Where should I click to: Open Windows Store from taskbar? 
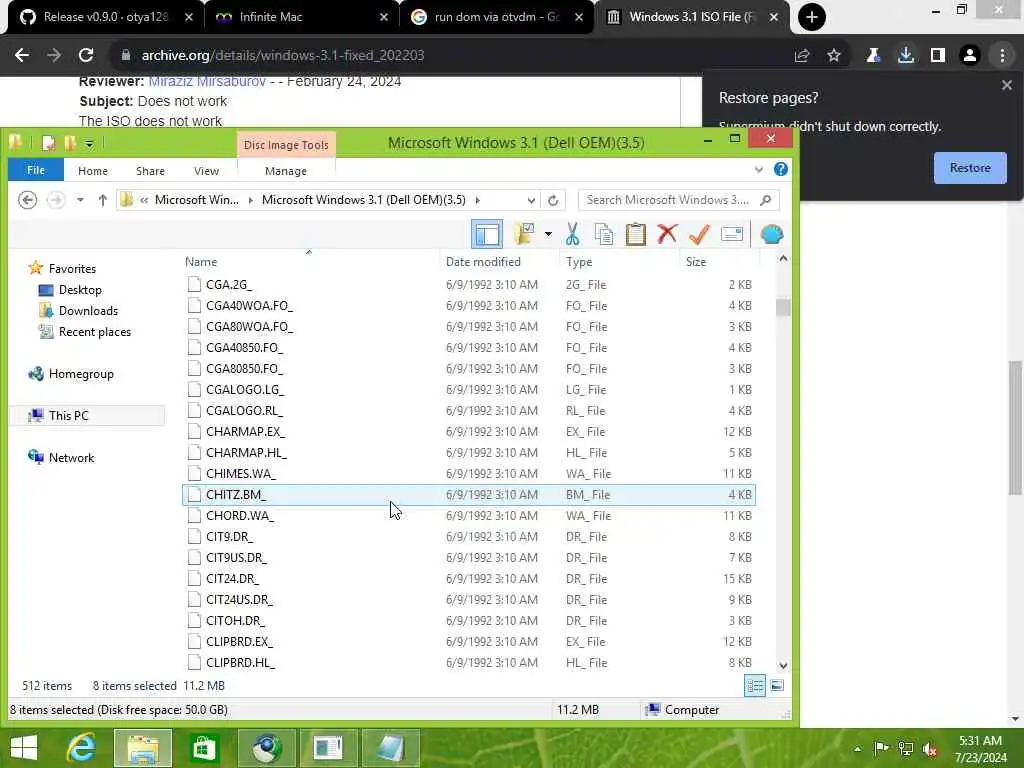pyautogui.click(x=204, y=748)
